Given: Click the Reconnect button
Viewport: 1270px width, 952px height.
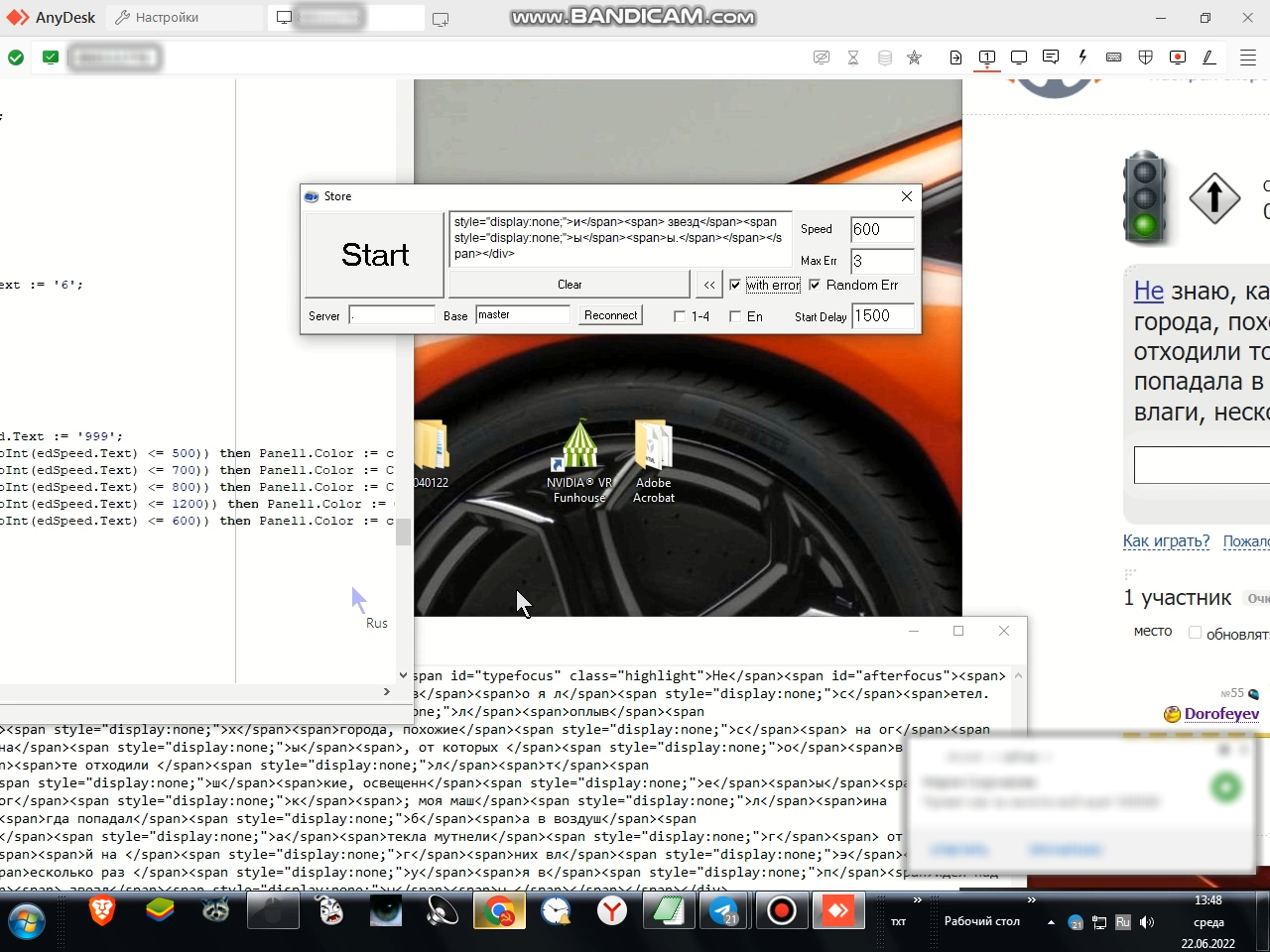Looking at the screenshot, I should click(611, 315).
